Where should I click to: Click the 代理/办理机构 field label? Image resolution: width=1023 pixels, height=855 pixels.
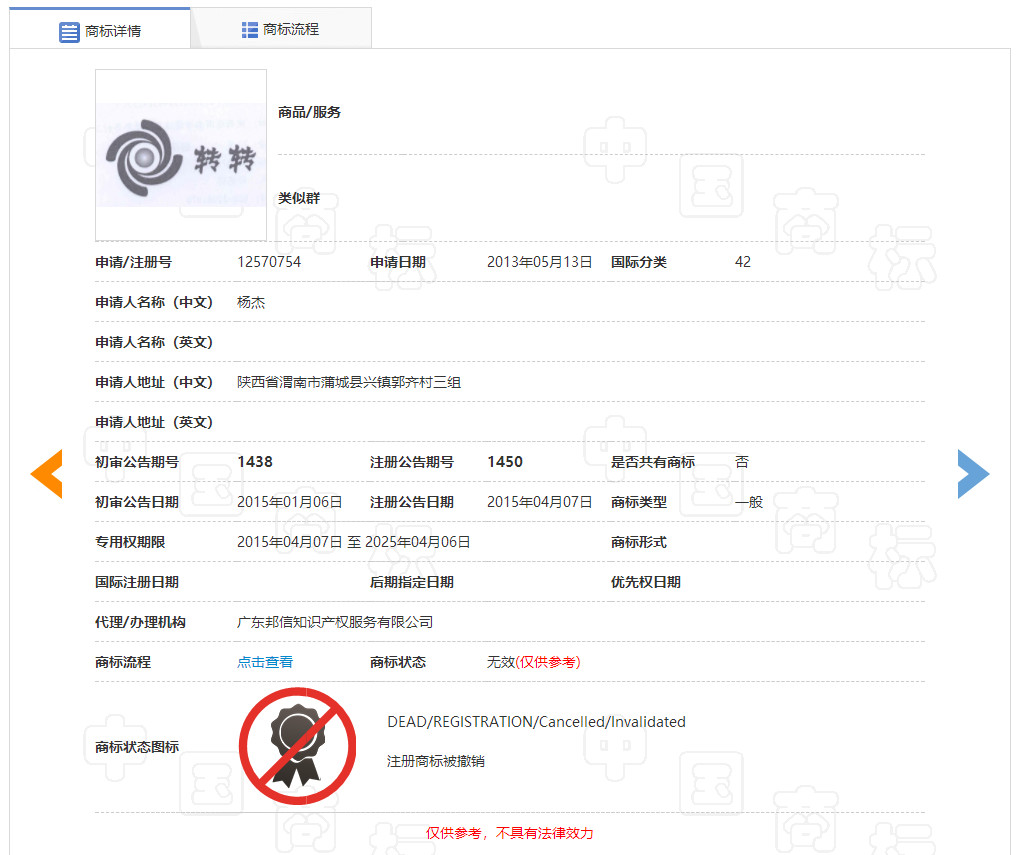[140, 622]
